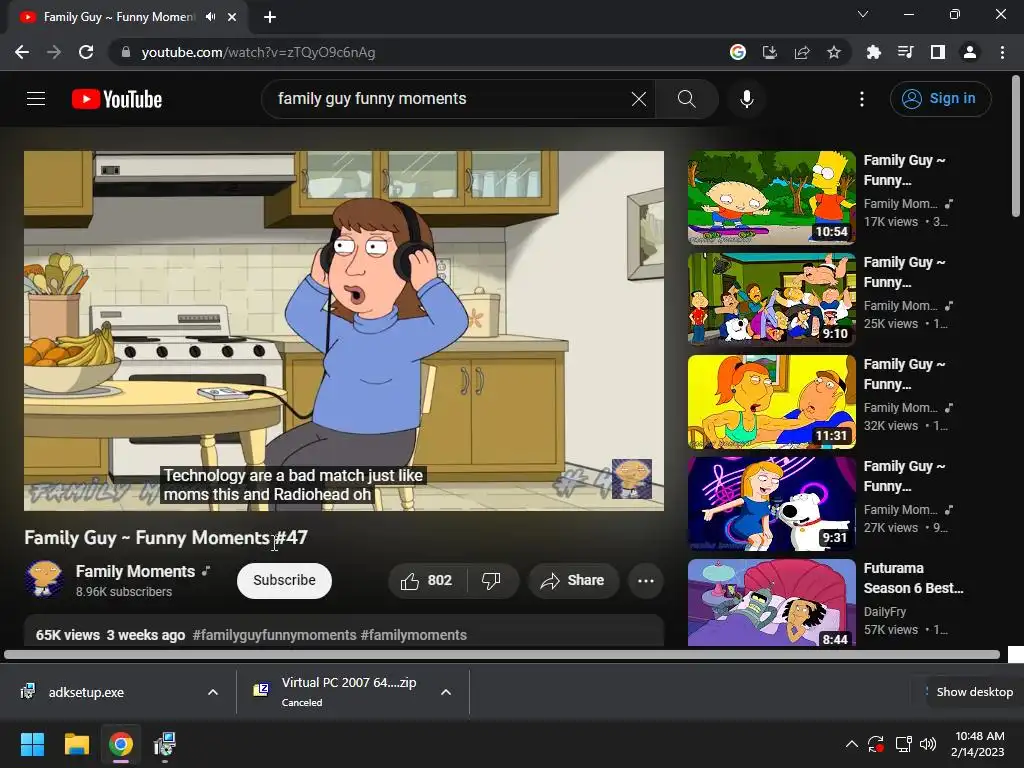Open more actions ellipsis under video
Viewport: 1024px width, 768px height.
(646, 581)
